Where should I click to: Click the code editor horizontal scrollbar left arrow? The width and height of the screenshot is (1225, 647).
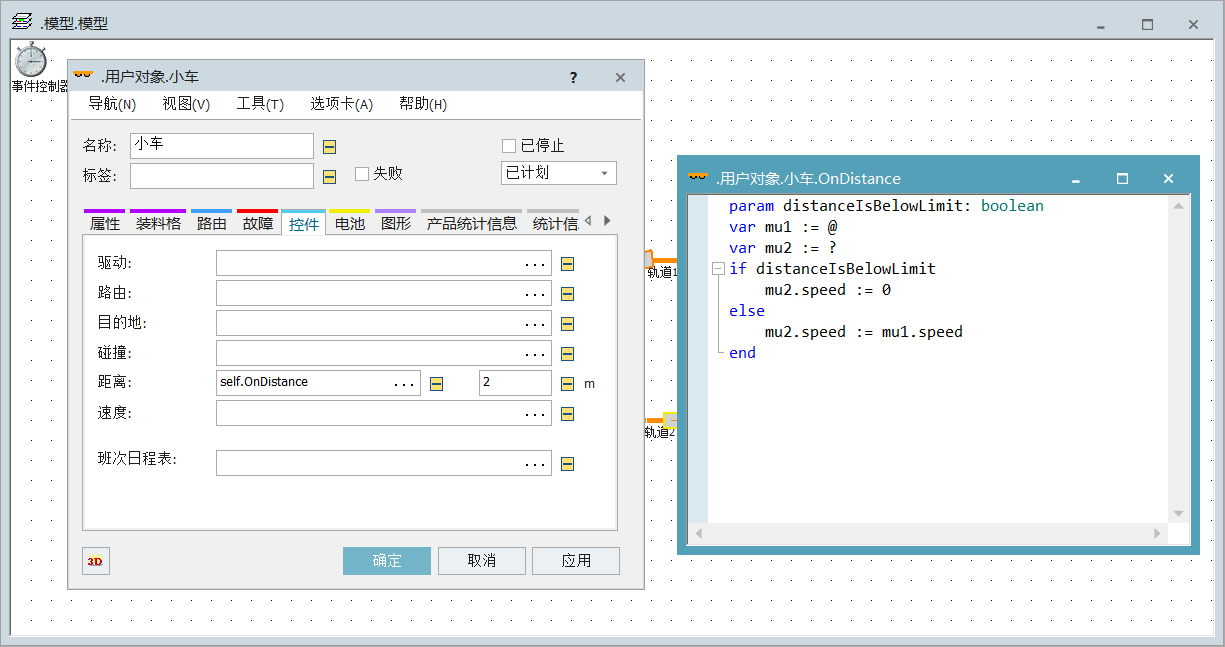click(698, 534)
